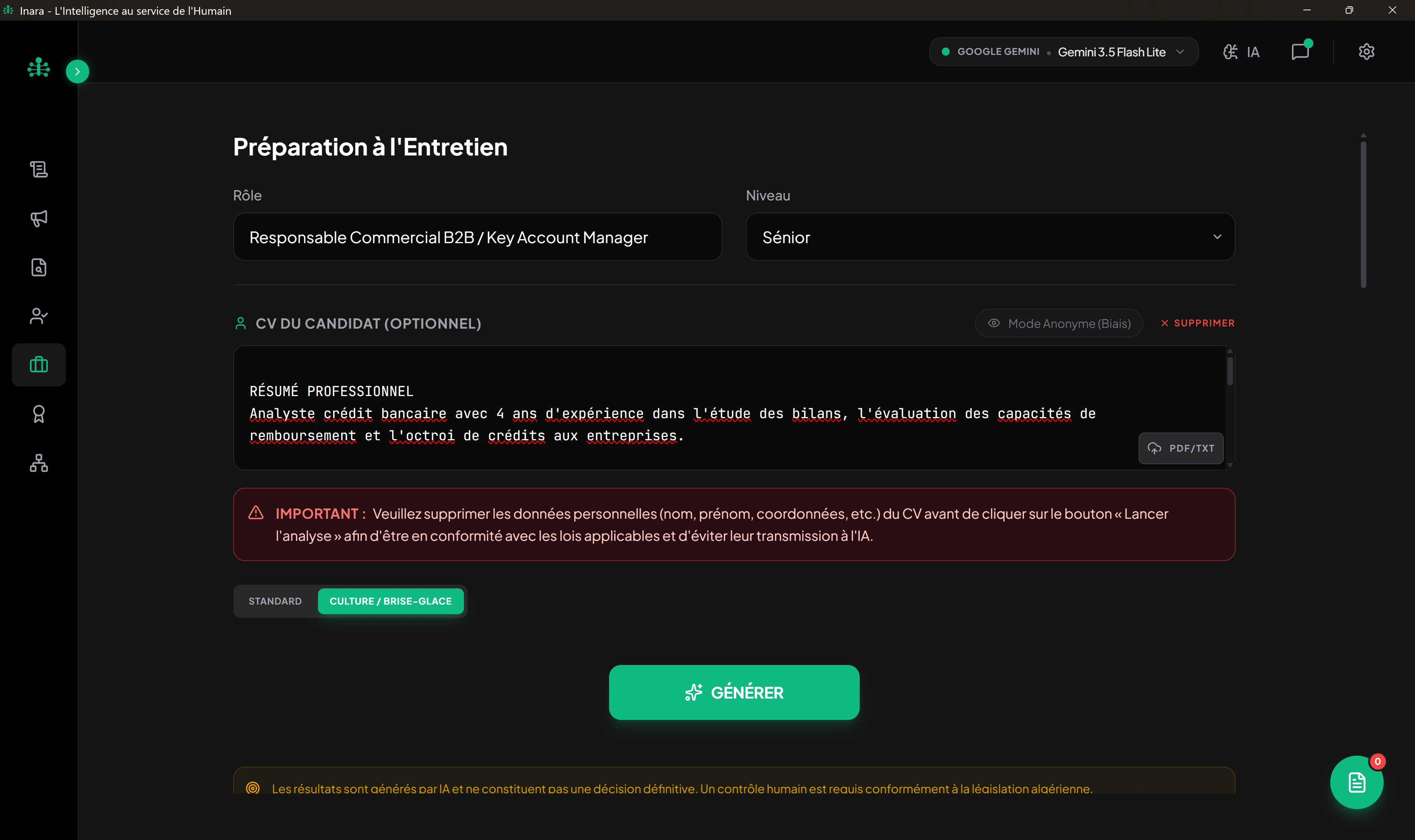
Task: Switch to the STANDARD mode tab
Action: coord(275,601)
